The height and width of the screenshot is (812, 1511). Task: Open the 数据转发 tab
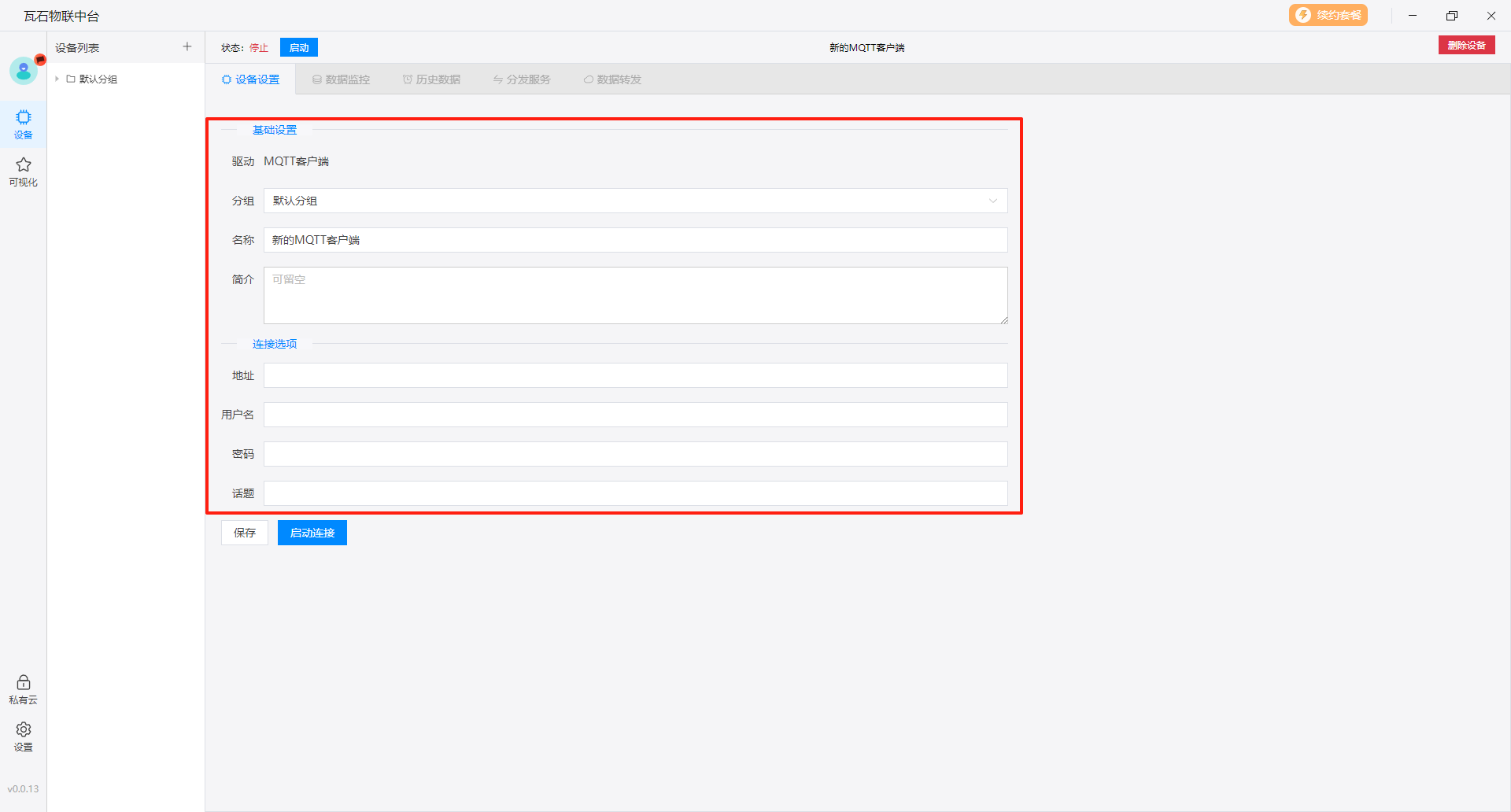pyautogui.click(x=612, y=79)
